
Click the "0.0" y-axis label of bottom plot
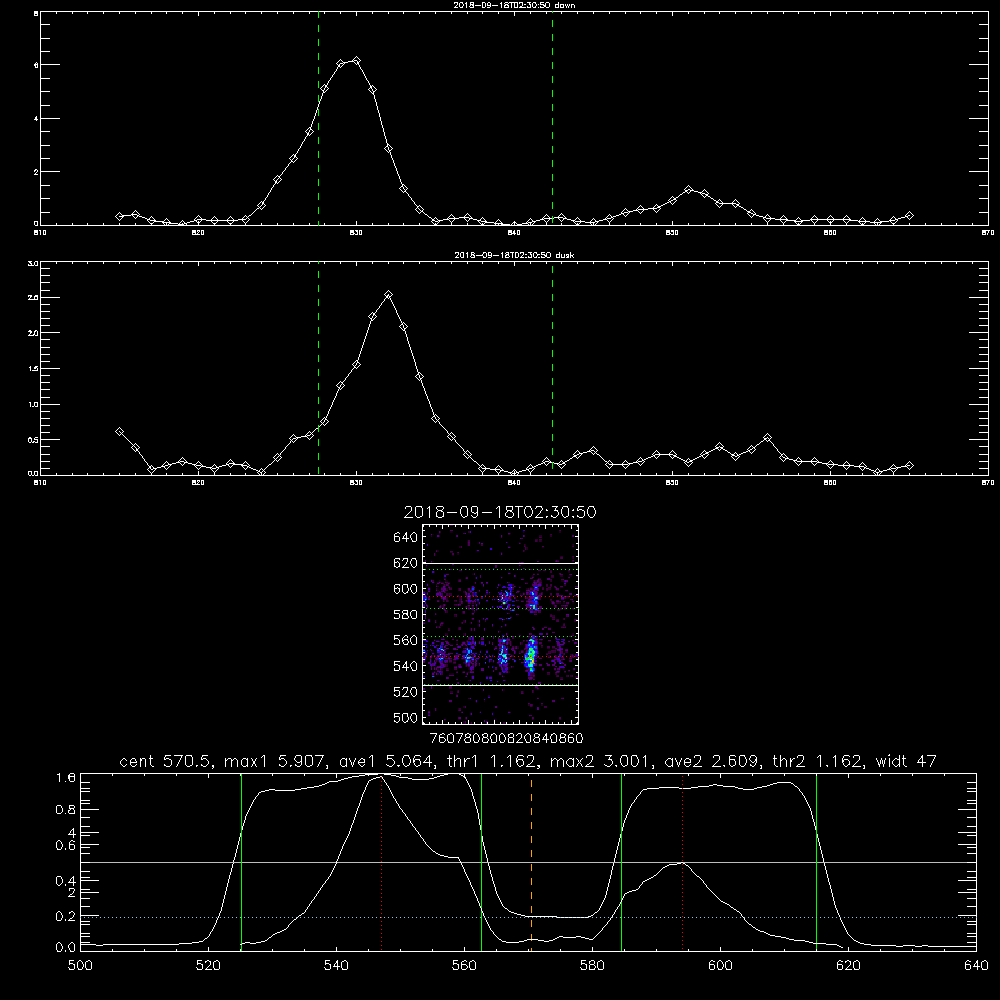[x=66, y=947]
